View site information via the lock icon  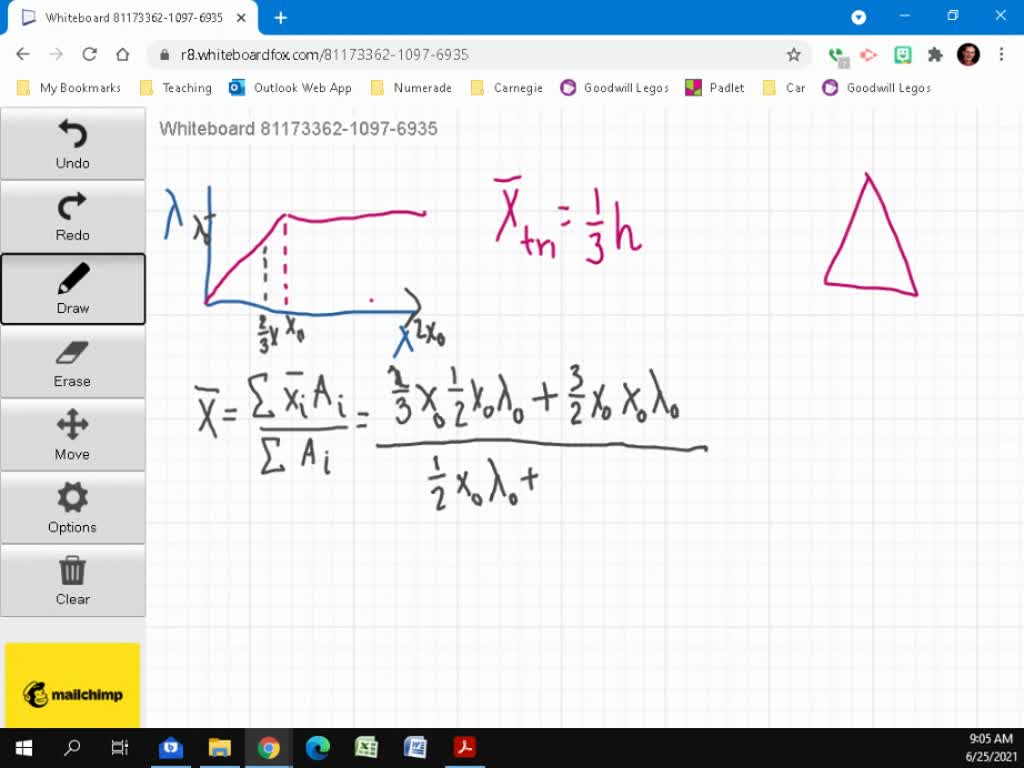[x=164, y=55]
